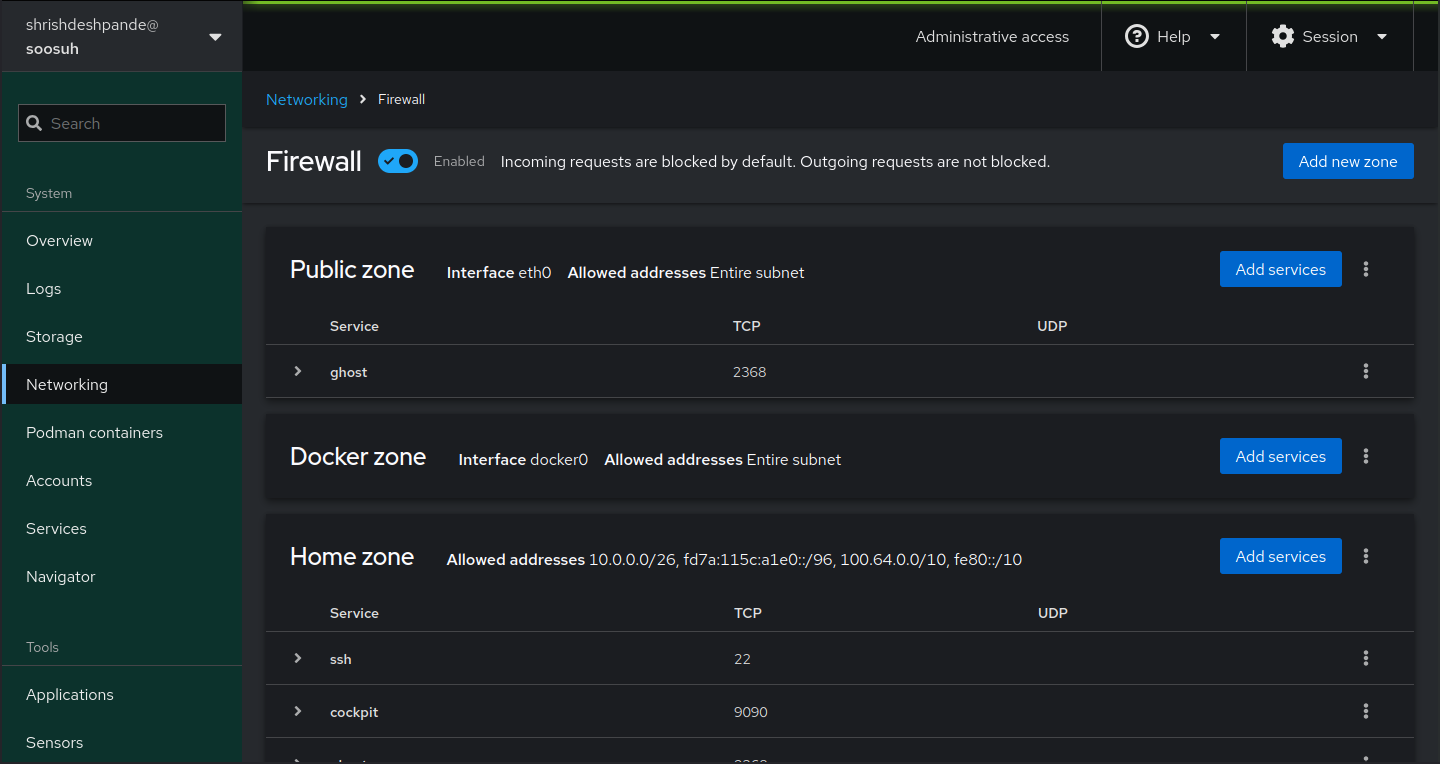The height and width of the screenshot is (764, 1440).
Task: Disable the Firewall toggle switch
Action: tap(397, 161)
